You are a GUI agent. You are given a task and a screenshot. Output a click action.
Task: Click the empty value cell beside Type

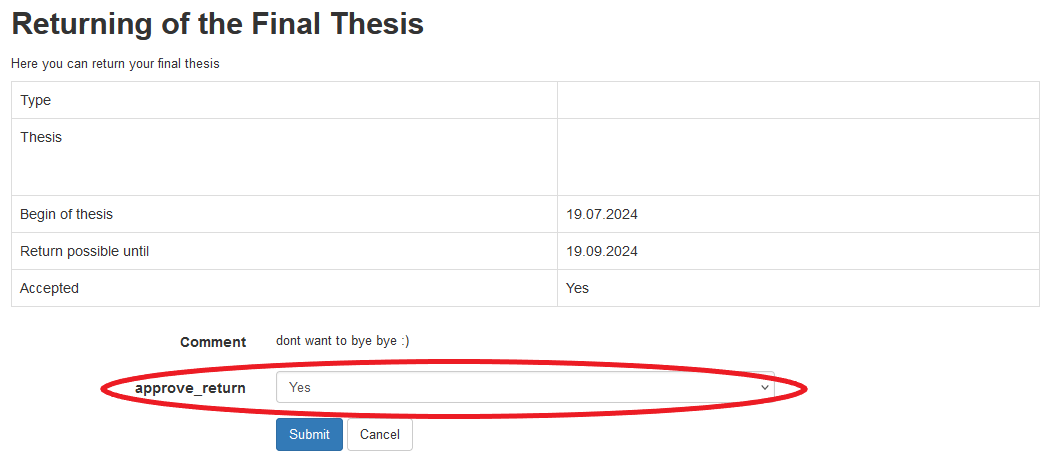(798, 100)
